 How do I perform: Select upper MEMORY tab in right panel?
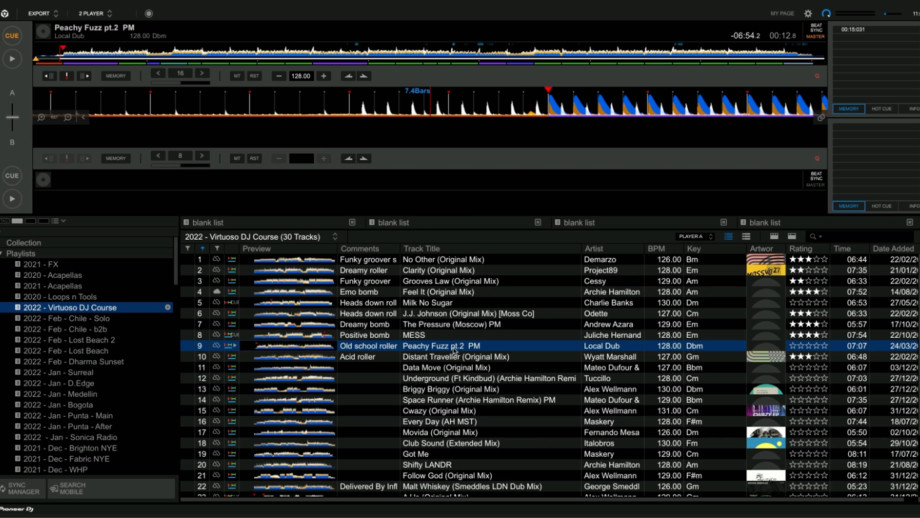[848, 109]
